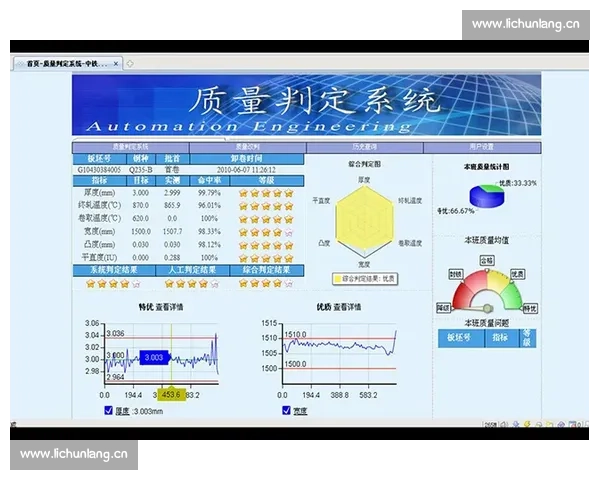Click the 特优 marker on the gauge
This screenshot has height=480, width=600.
[530, 308]
